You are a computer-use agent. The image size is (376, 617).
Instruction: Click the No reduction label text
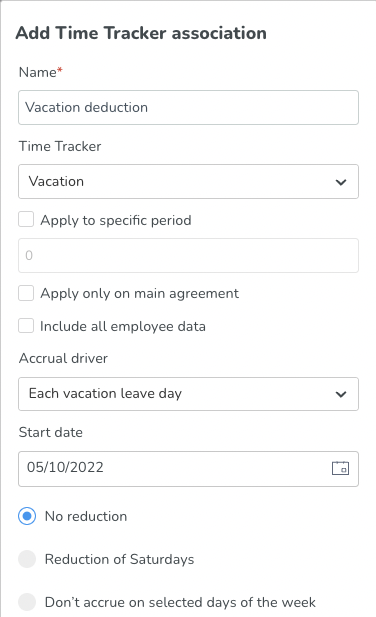[86, 516]
